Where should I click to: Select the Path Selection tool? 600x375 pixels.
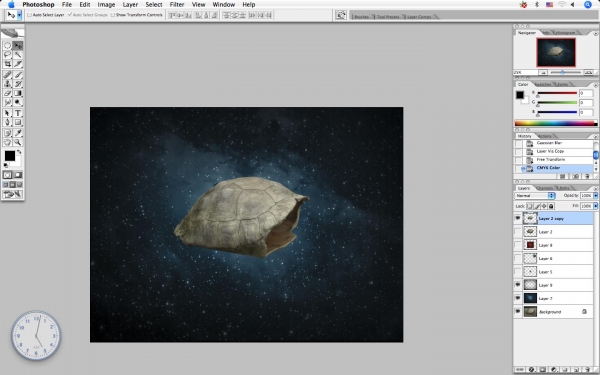point(7,113)
